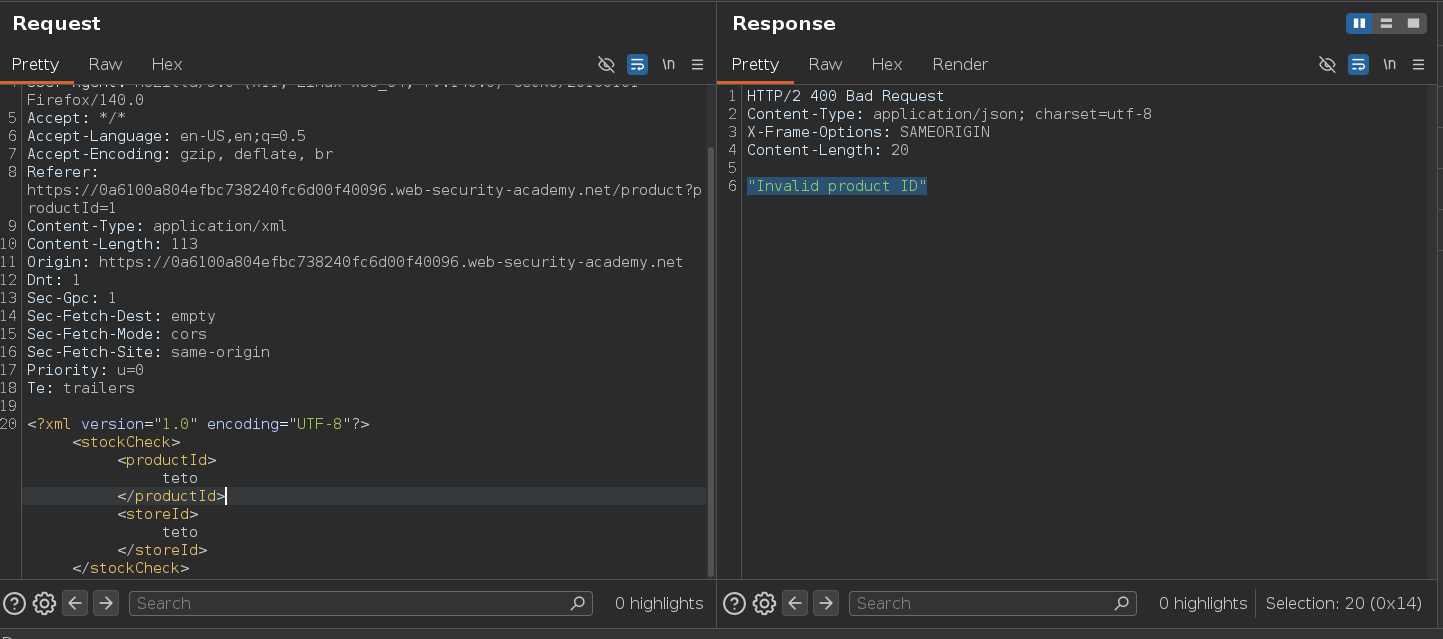Click the Origin header line
Viewport: 1443px width, 639px height.
click(355, 262)
